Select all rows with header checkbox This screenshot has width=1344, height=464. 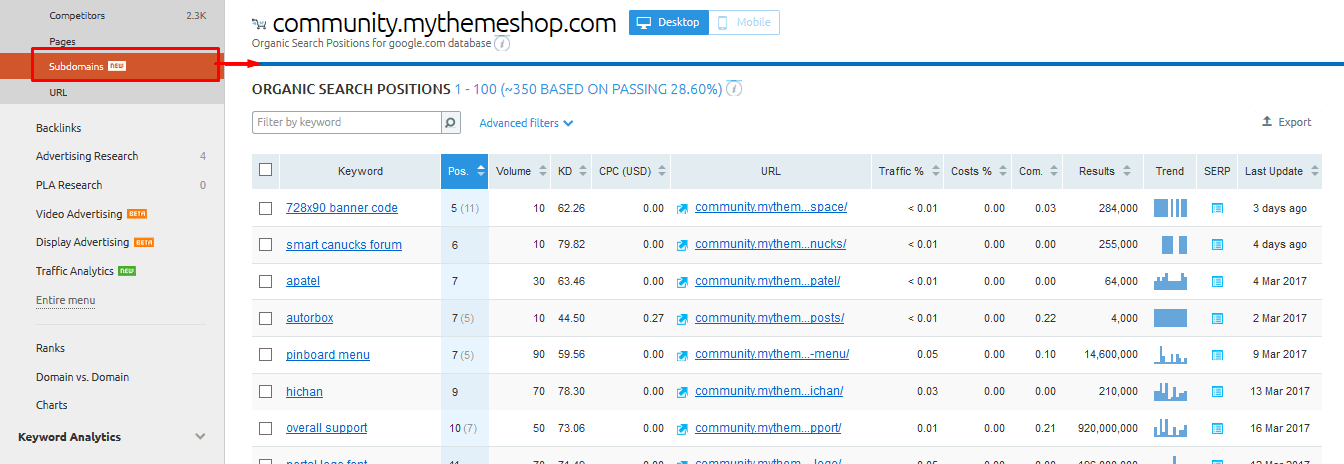(265, 170)
